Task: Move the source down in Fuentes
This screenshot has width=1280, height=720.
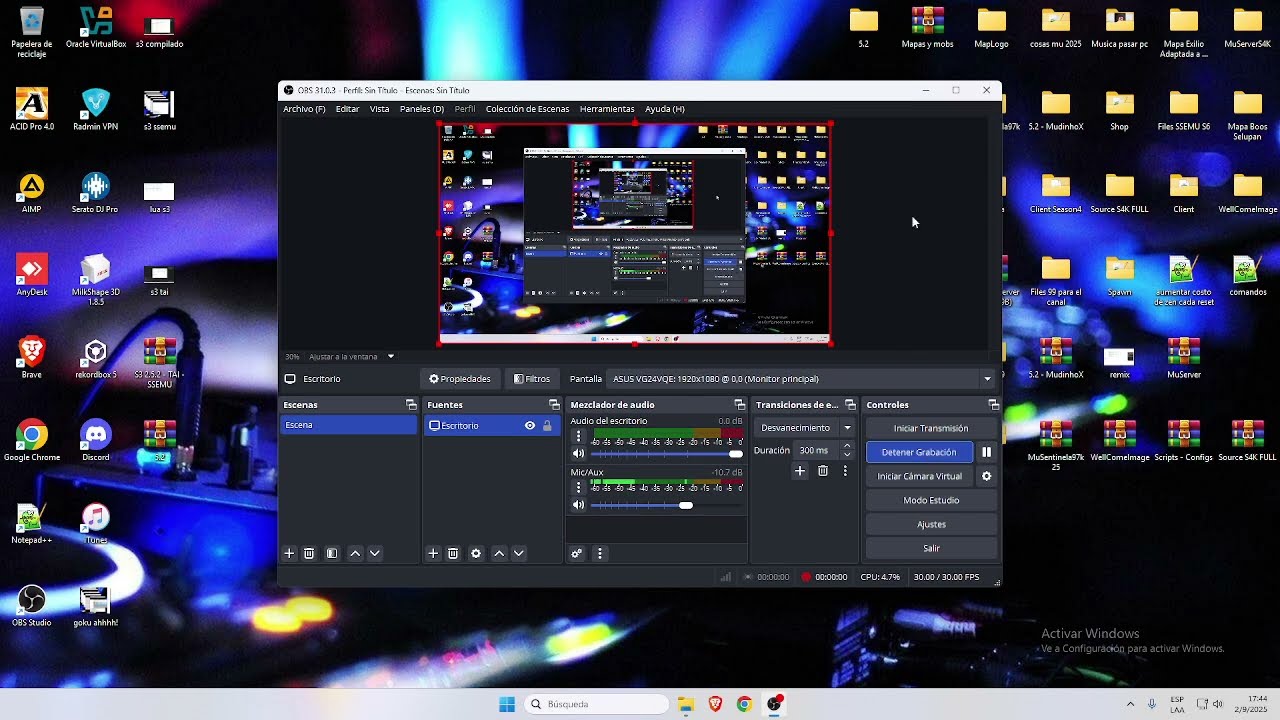Action: [x=519, y=553]
